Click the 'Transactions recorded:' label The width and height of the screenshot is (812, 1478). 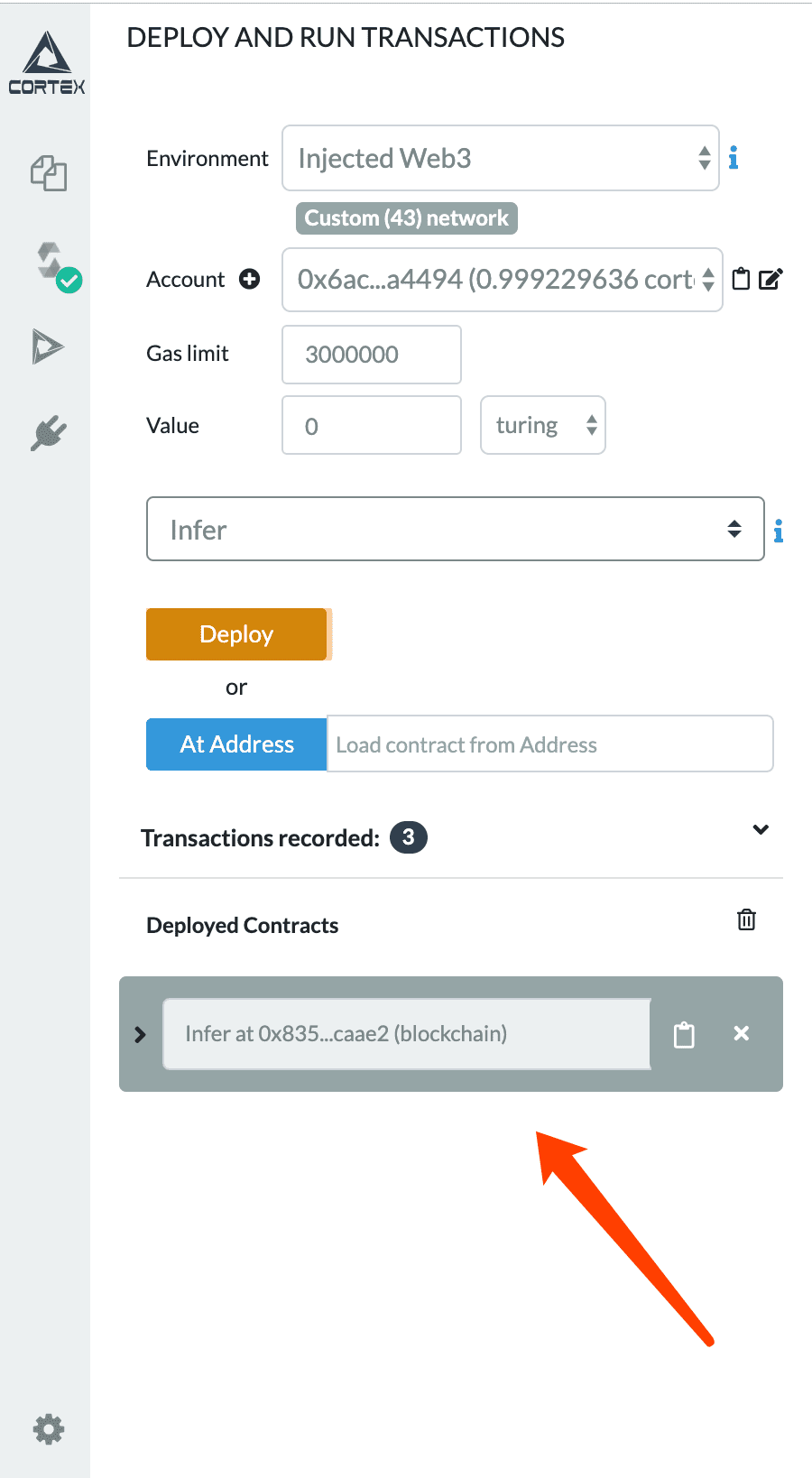pos(261,838)
